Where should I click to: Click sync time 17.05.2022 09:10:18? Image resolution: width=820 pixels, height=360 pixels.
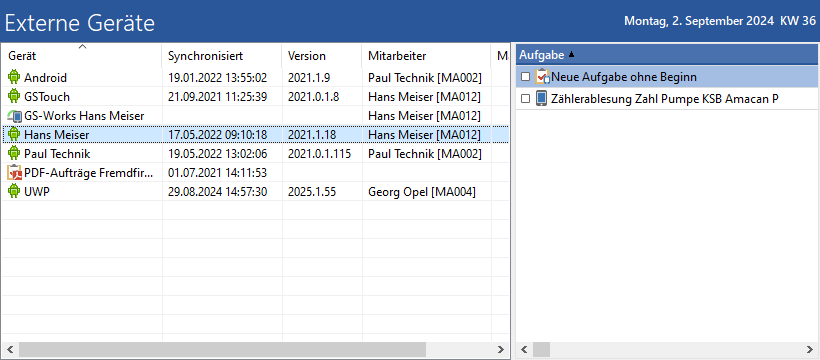click(218, 134)
